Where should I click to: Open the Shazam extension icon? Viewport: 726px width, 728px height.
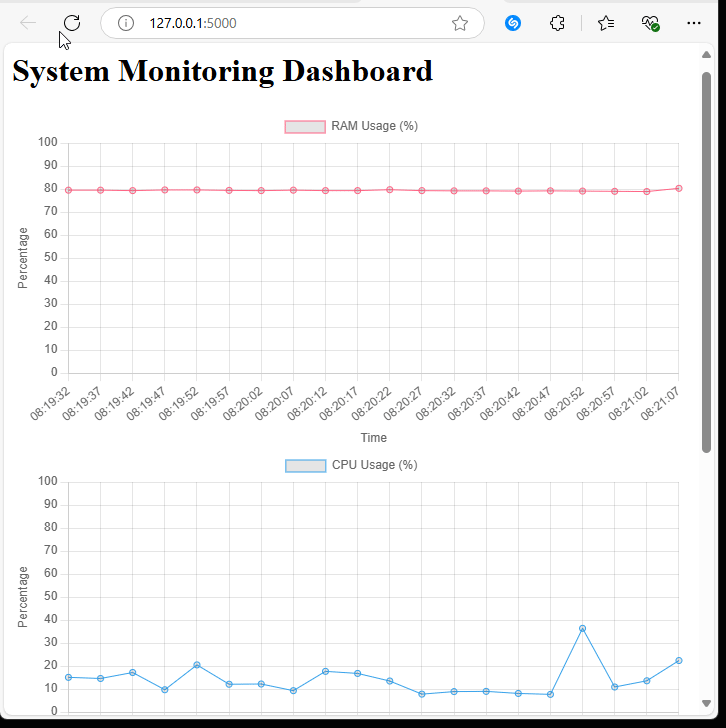point(513,23)
